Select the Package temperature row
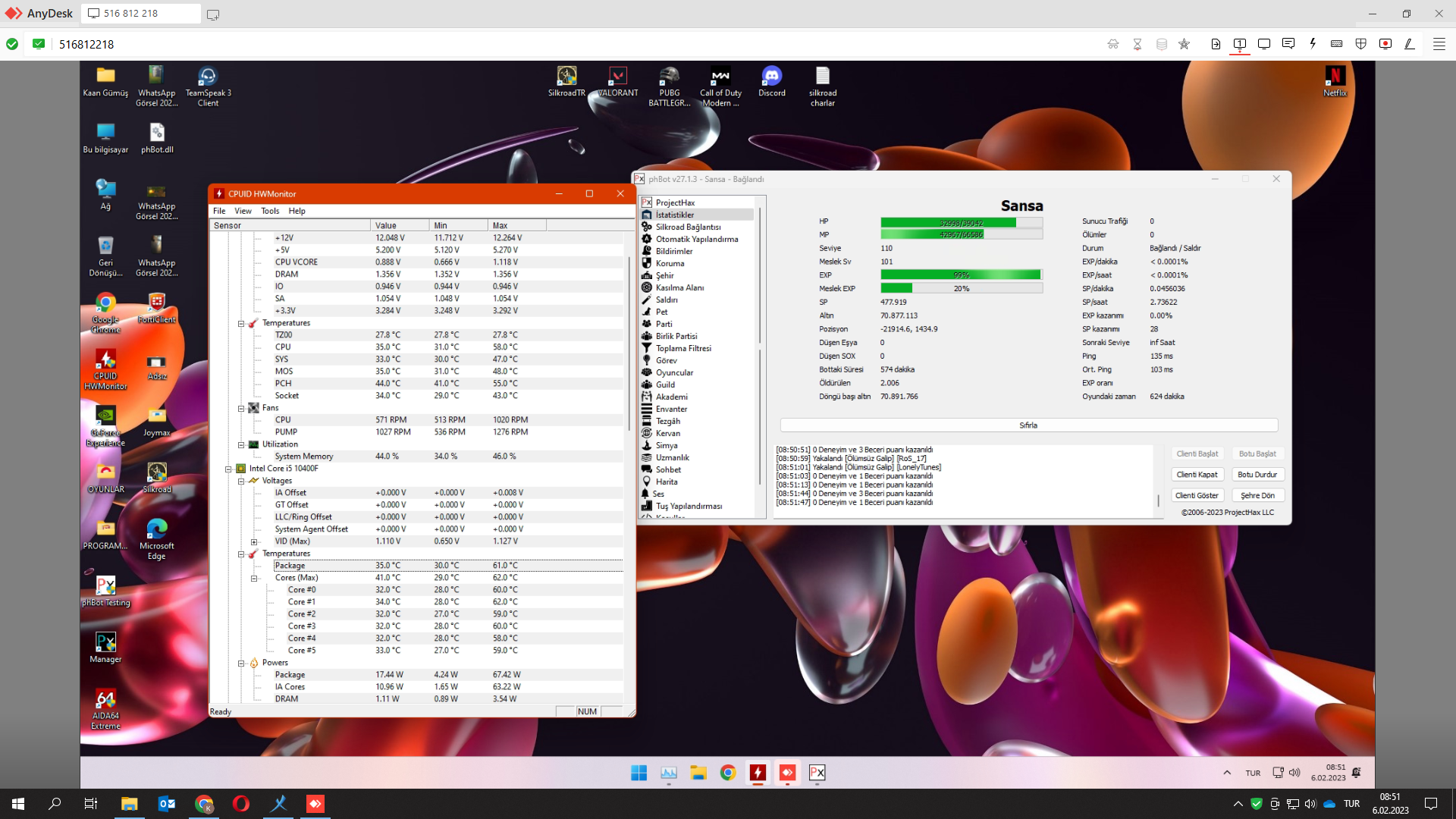Screen dimensions: 1456x819 [447, 566]
